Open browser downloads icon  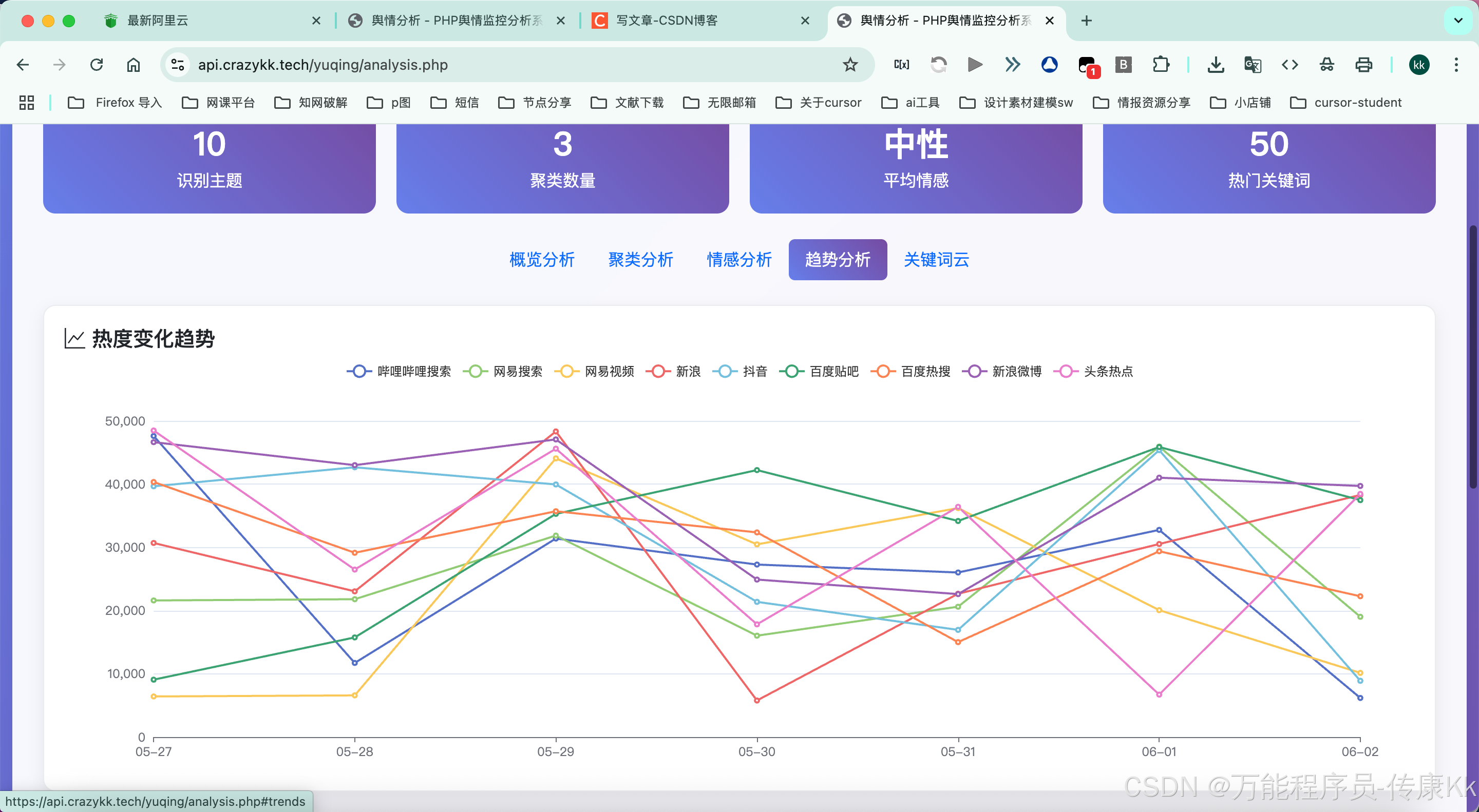[x=1215, y=65]
